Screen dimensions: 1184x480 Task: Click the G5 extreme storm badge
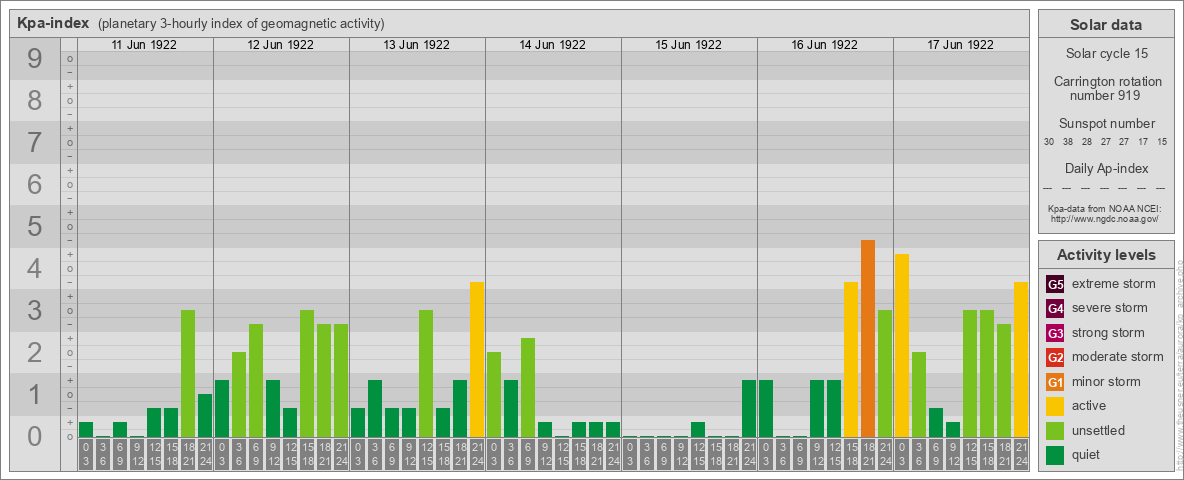[x=1055, y=284]
